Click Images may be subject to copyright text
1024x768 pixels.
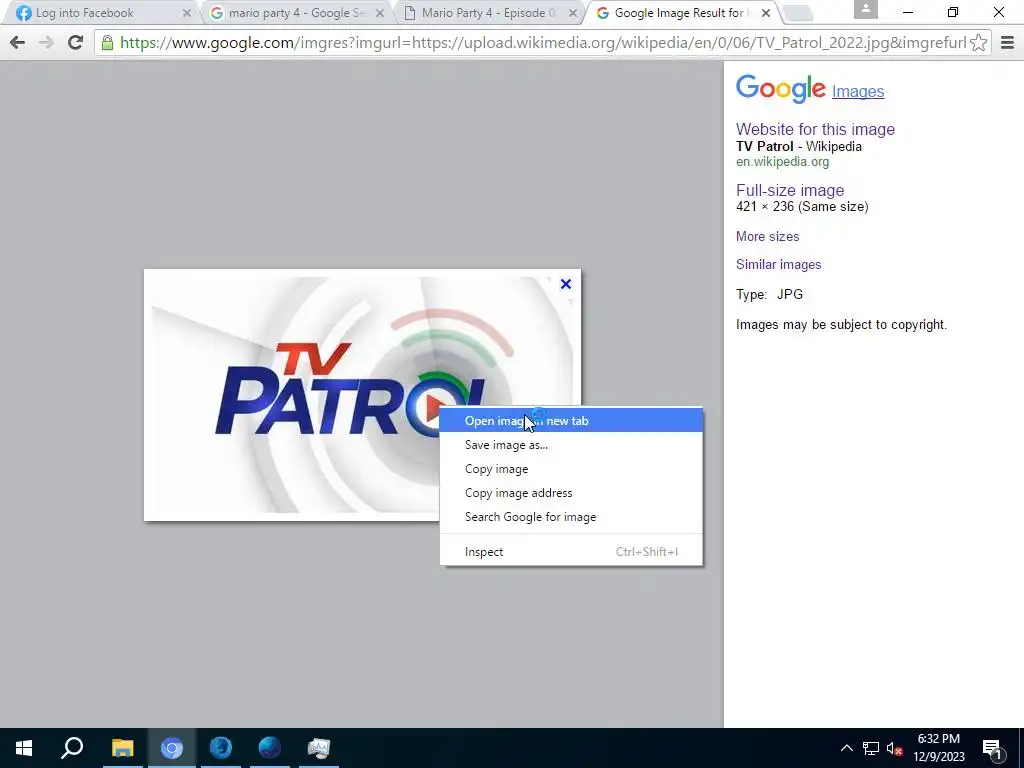coord(841,325)
